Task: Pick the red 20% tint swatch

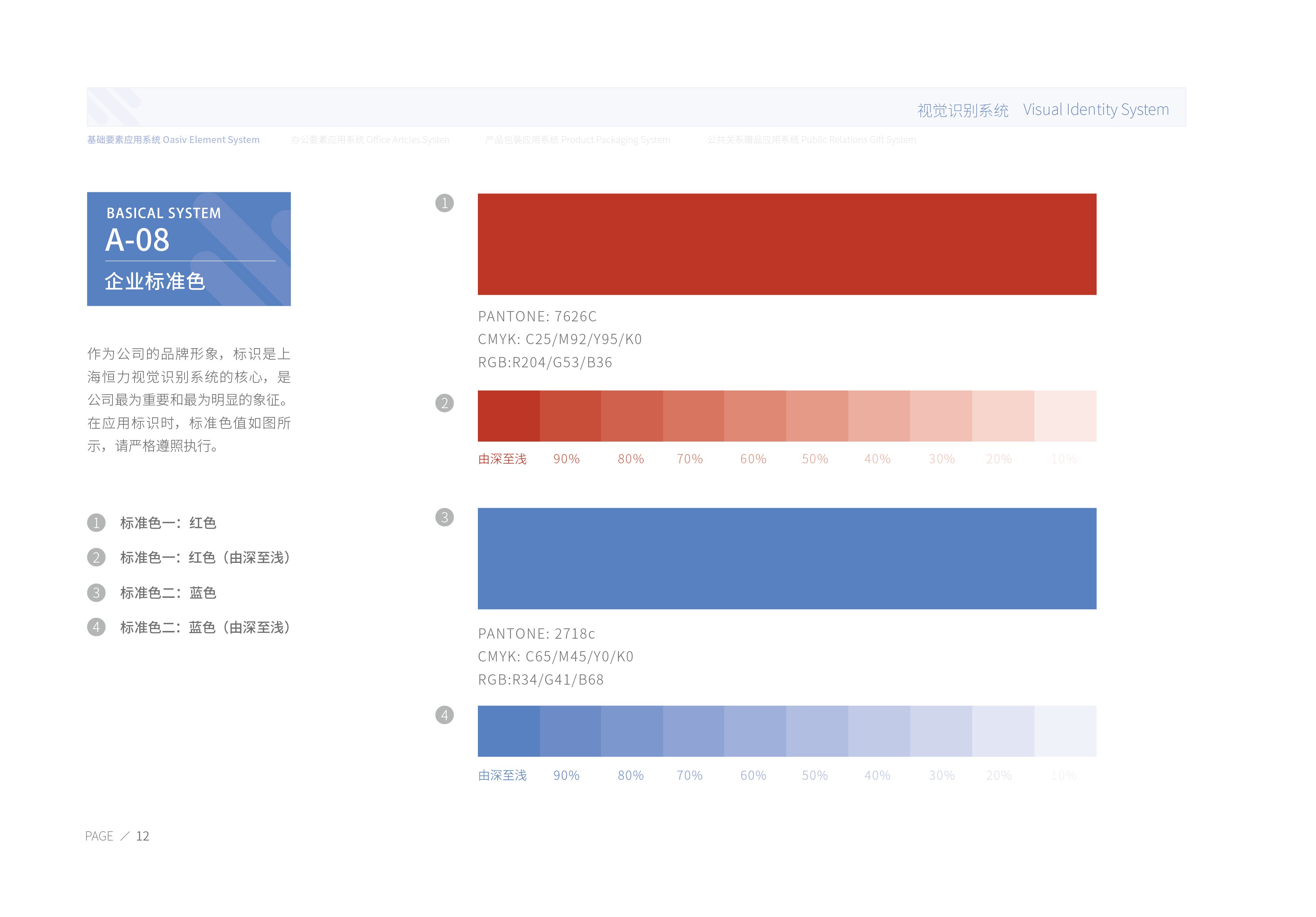Action: click(x=1003, y=416)
